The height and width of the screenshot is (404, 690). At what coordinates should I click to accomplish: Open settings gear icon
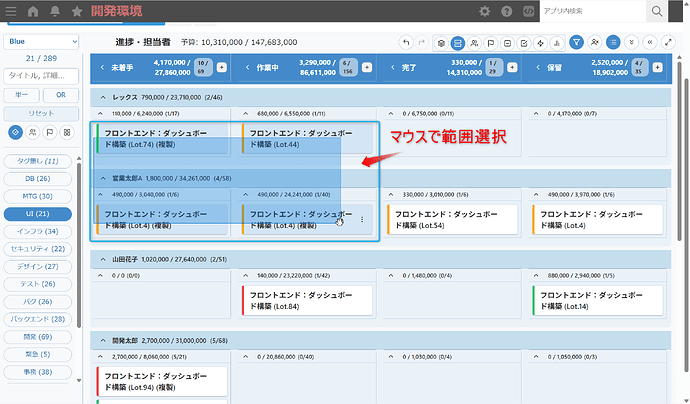pyautogui.click(x=484, y=11)
